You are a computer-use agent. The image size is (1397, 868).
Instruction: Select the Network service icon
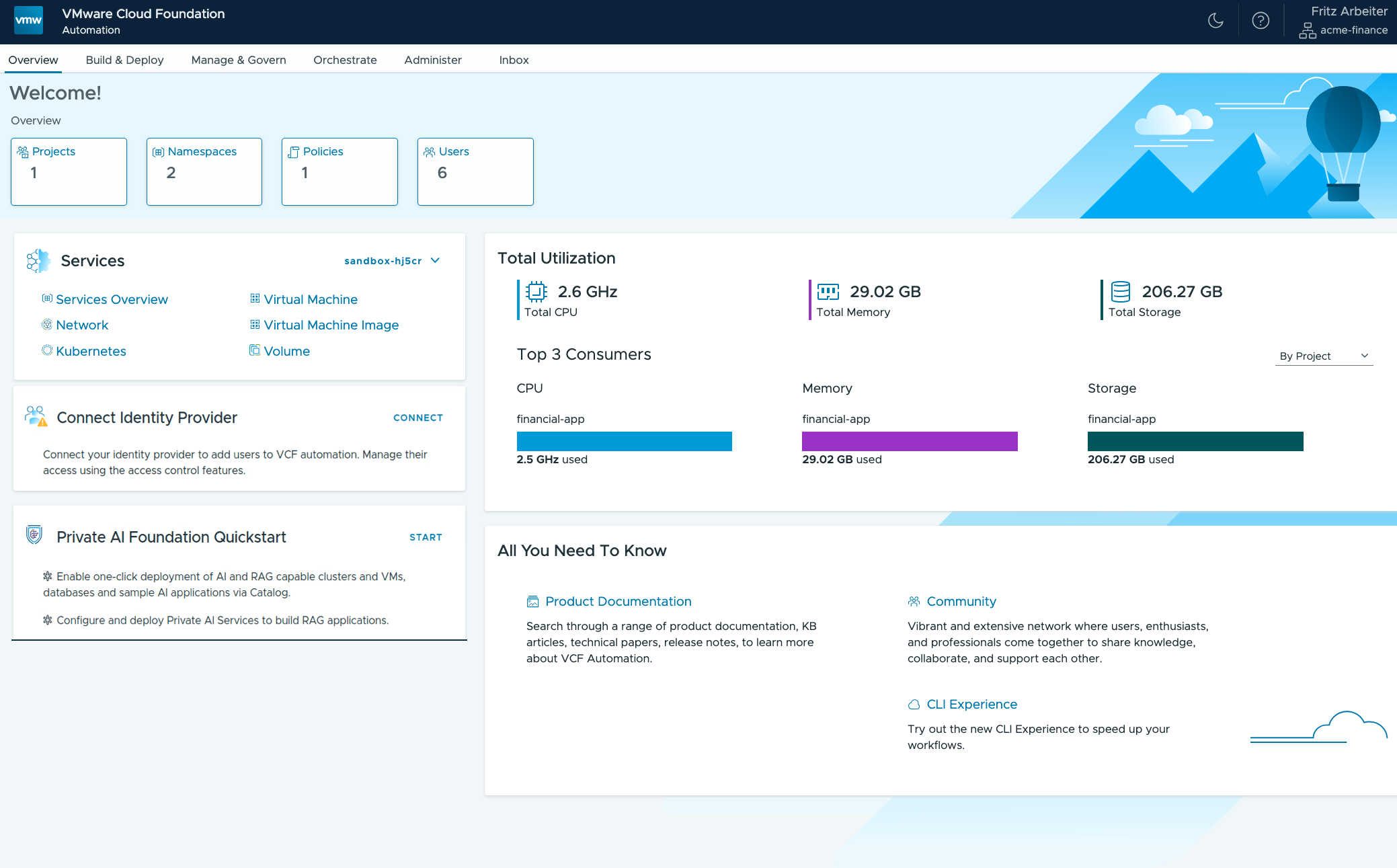pos(46,325)
